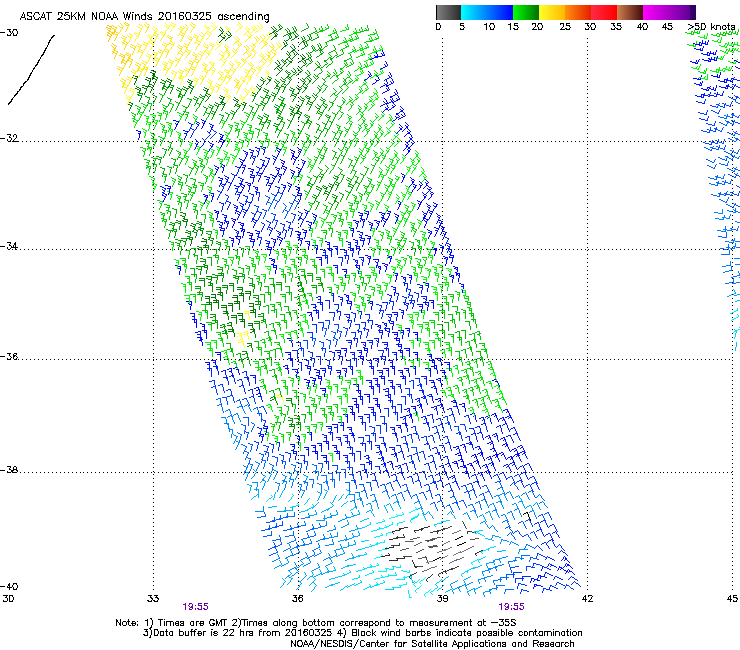740x650 pixels.
Task: Click the latitude label '-32'
Action: 9,138
